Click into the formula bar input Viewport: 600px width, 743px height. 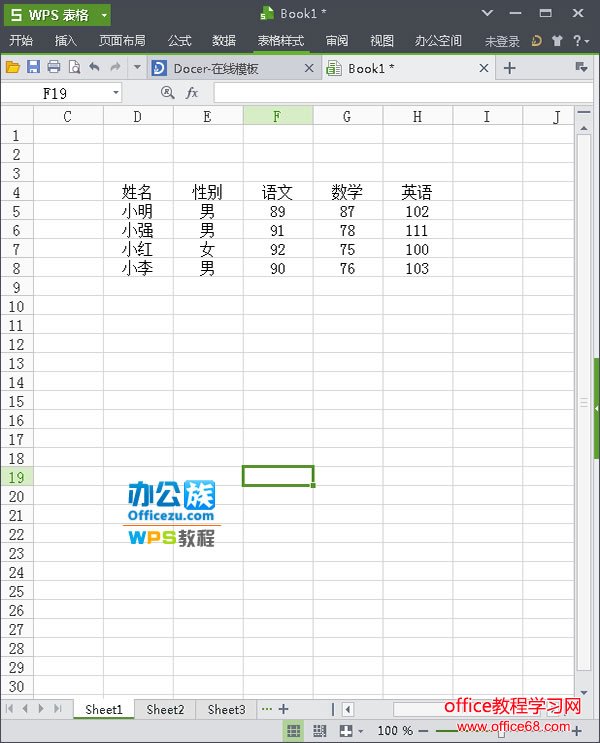(x=403, y=93)
